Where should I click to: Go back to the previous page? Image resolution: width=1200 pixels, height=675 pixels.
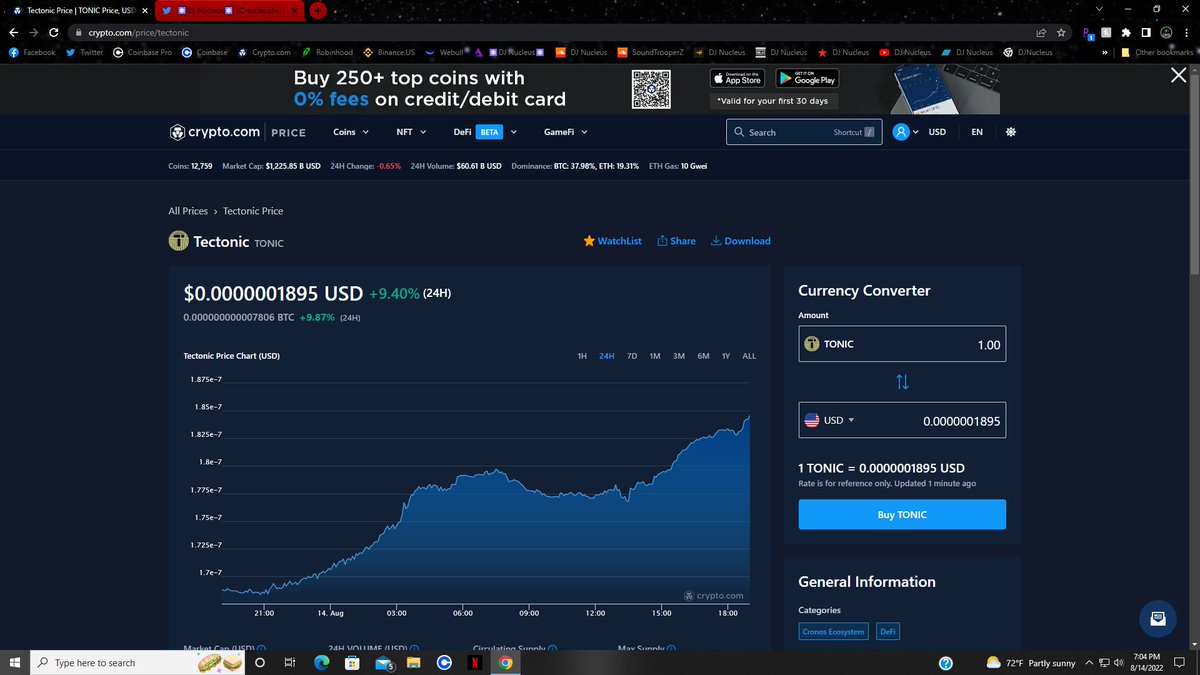pos(14,32)
